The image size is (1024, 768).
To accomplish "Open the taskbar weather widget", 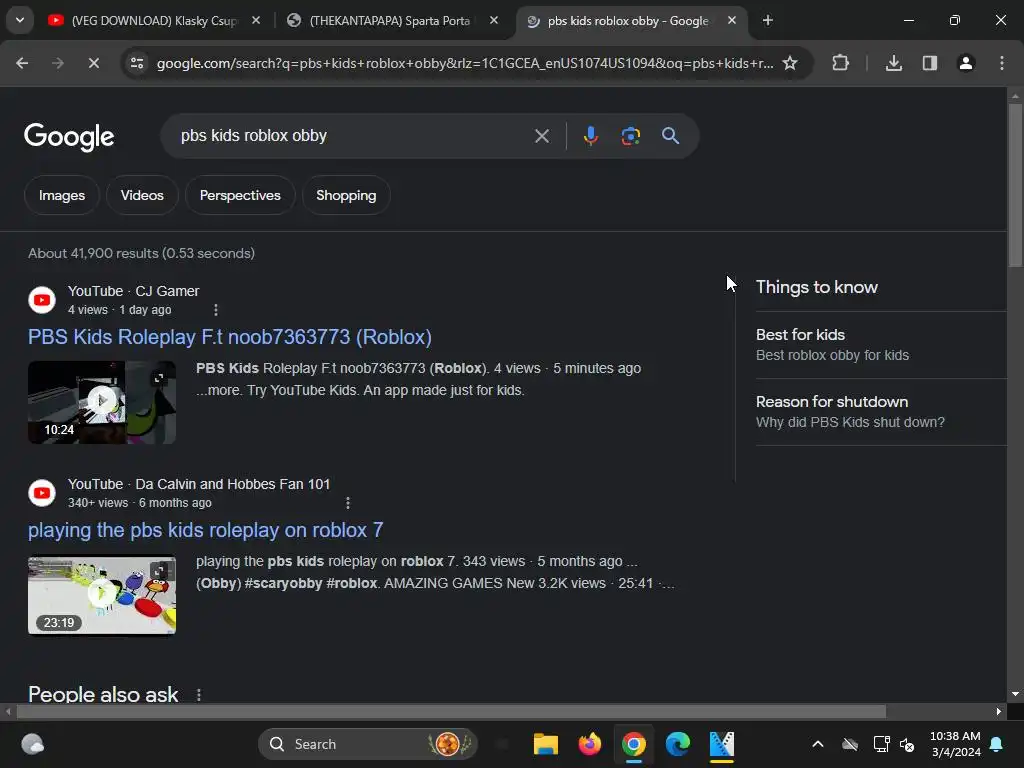I will [x=33, y=744].
